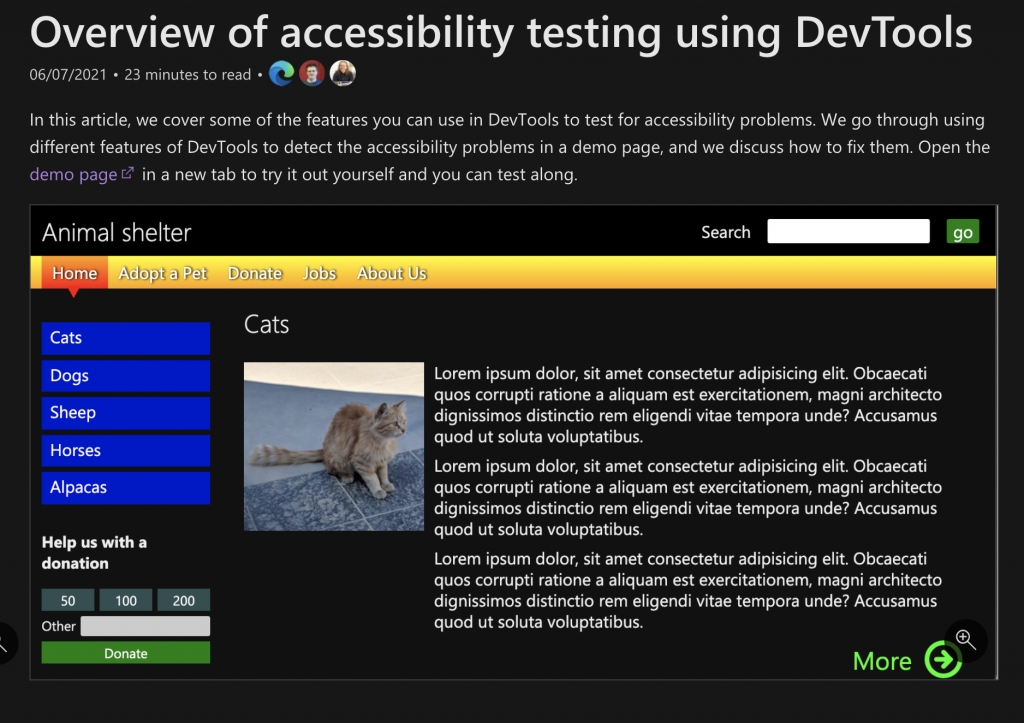
Task: Choose the 50 donation amount button
Action: click(68, 600)
